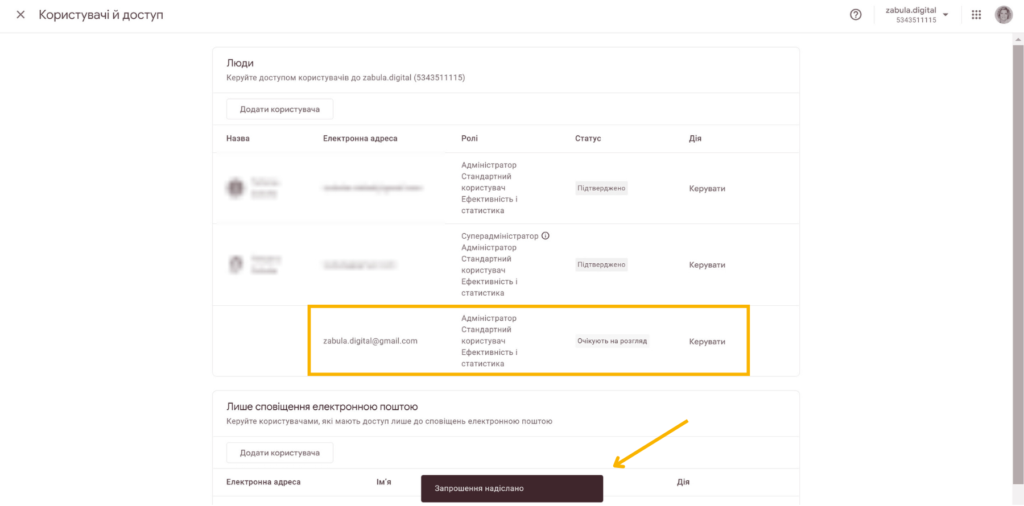Close the Користувачі й доступ page
This screenshot has width=1024, height=506.
coord(20,14)
